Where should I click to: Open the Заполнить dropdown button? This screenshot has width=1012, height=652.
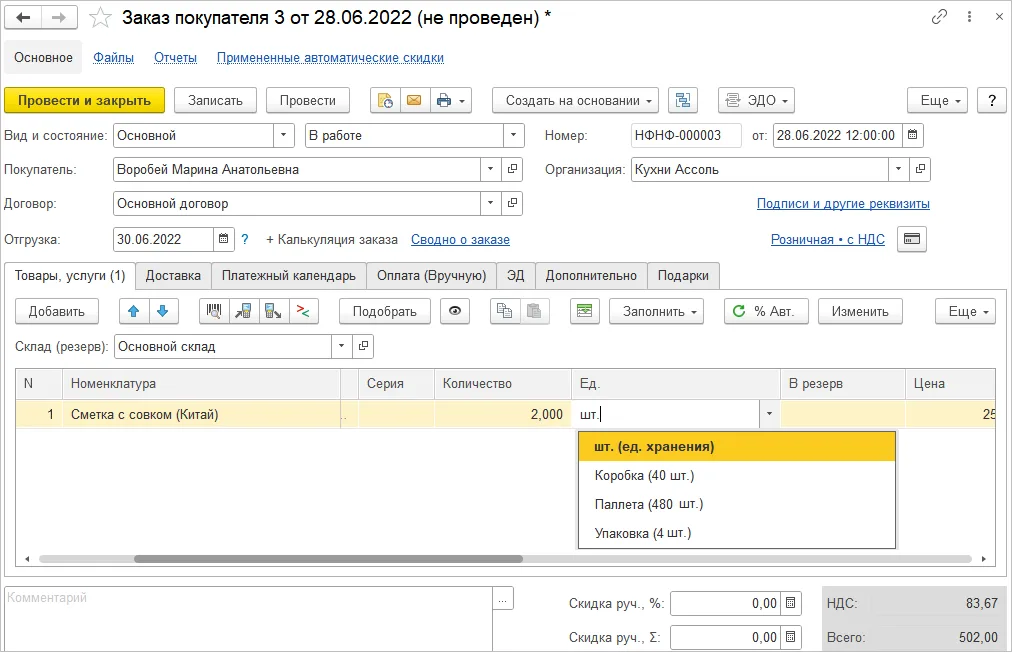point(656,311)
